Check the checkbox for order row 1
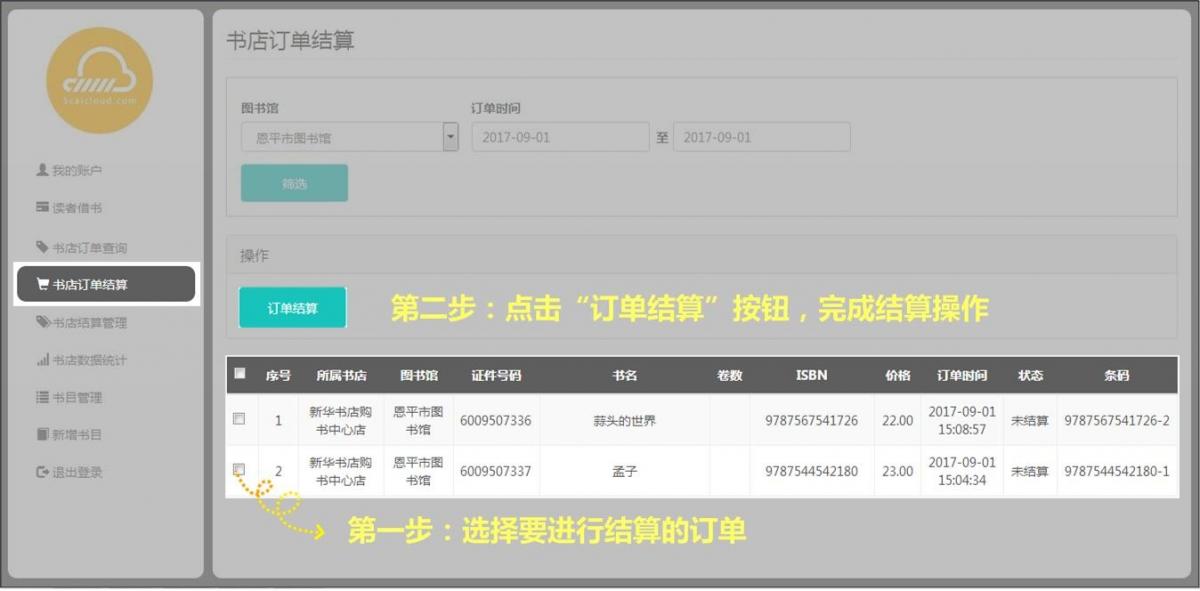Image resolution: width=1200 pixels, height=591 pixels. pos(239,419)
